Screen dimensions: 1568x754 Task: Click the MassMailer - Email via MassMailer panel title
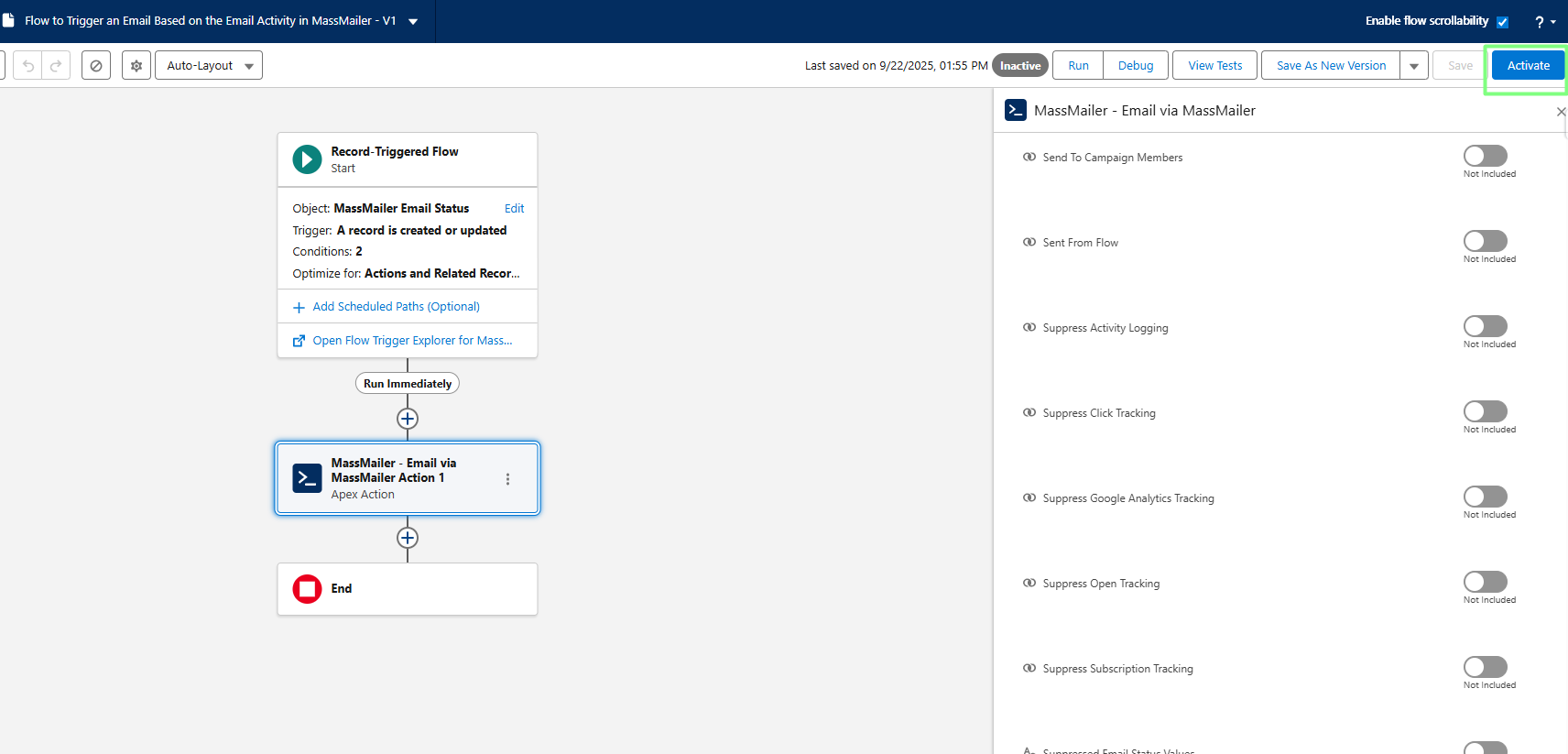1144,111
